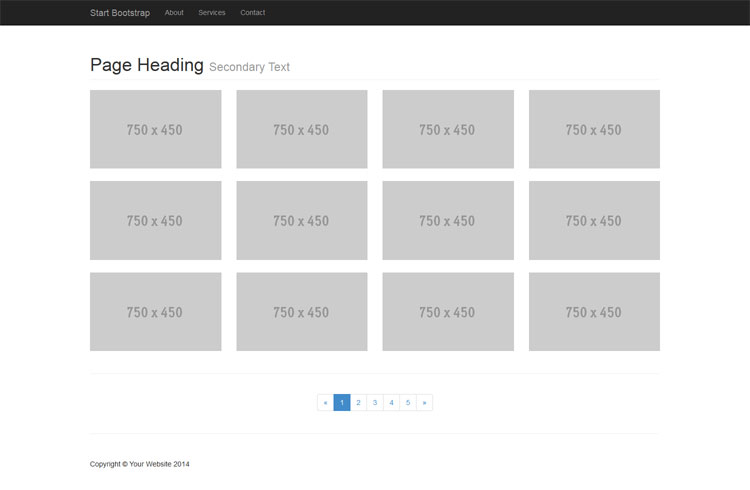Click the last thumbnail in bottom row
Screen dimensions: 750x490
pyautogui.click(x=594, y=312)
